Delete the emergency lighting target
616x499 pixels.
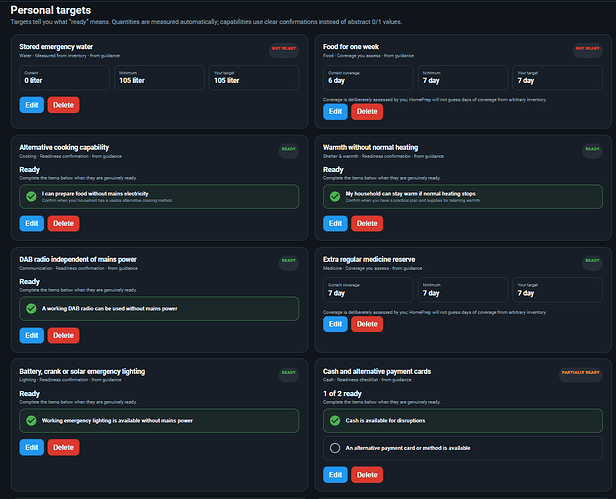tap(63, 447)
